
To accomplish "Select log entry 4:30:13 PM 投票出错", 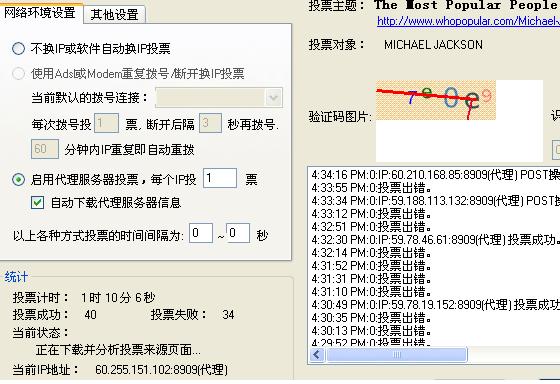I will click(371, 330).
